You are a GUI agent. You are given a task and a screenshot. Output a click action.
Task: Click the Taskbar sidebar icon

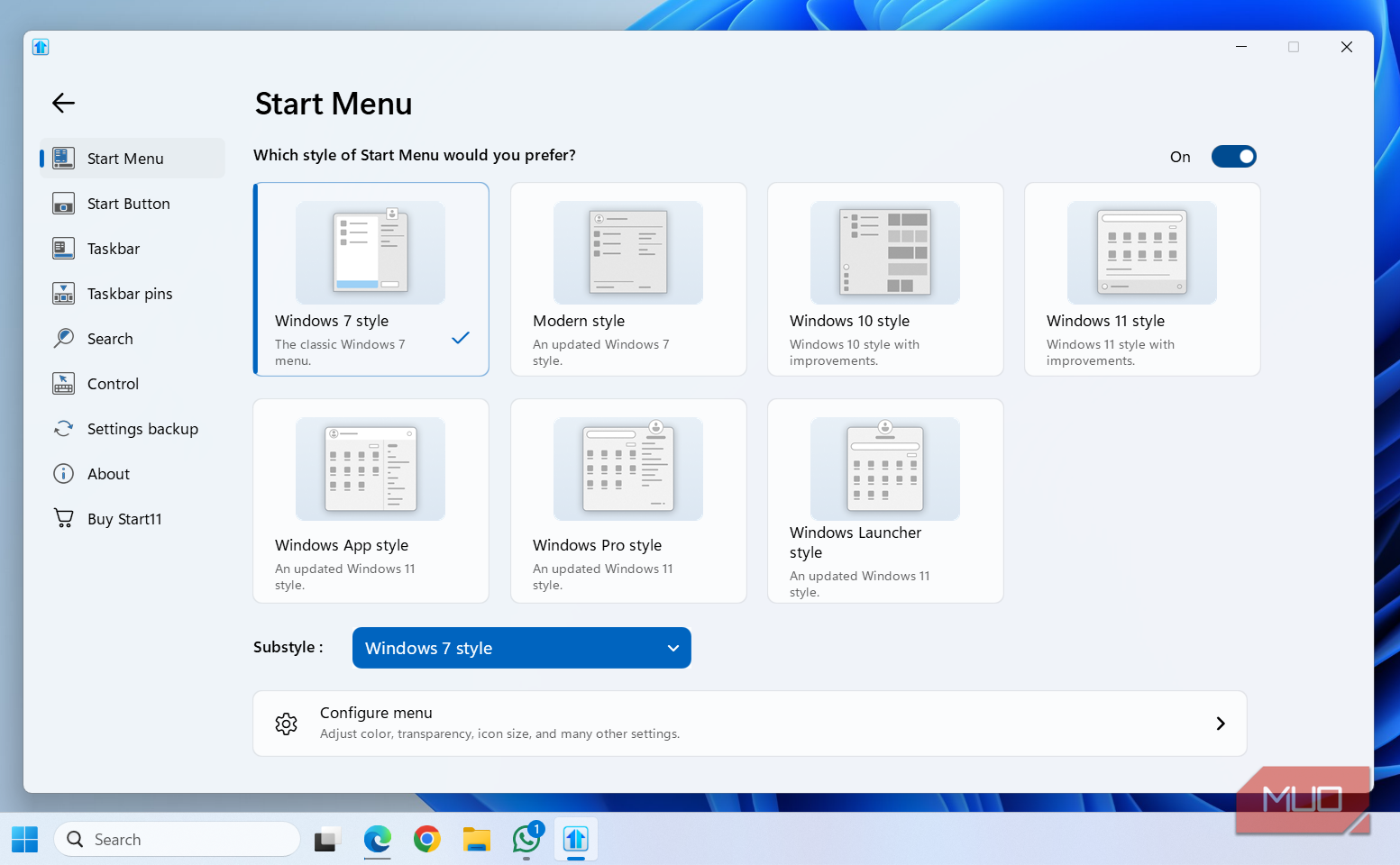[x=63, y=248]
